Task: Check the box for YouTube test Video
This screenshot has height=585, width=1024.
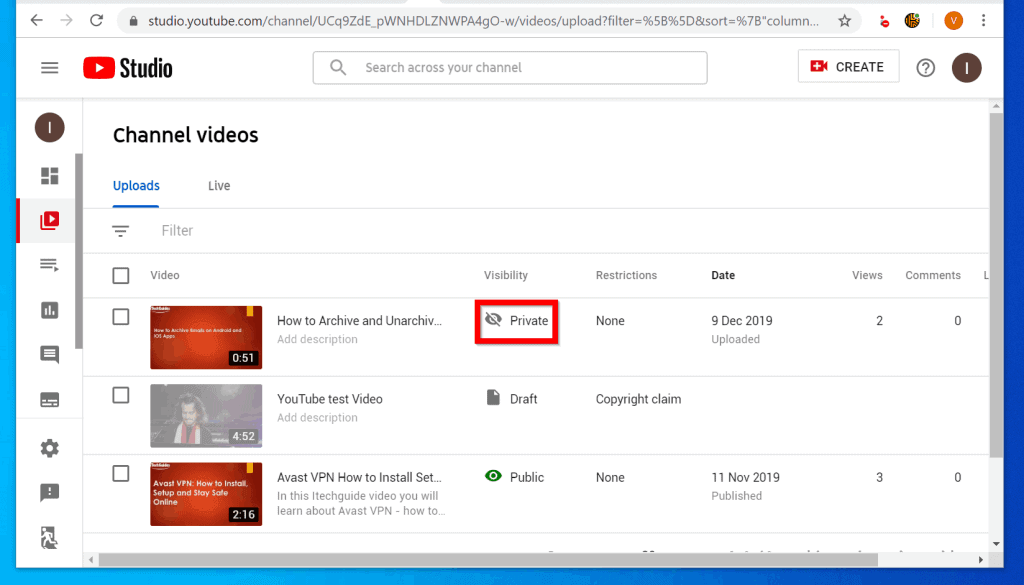Action: coord(121,395)
